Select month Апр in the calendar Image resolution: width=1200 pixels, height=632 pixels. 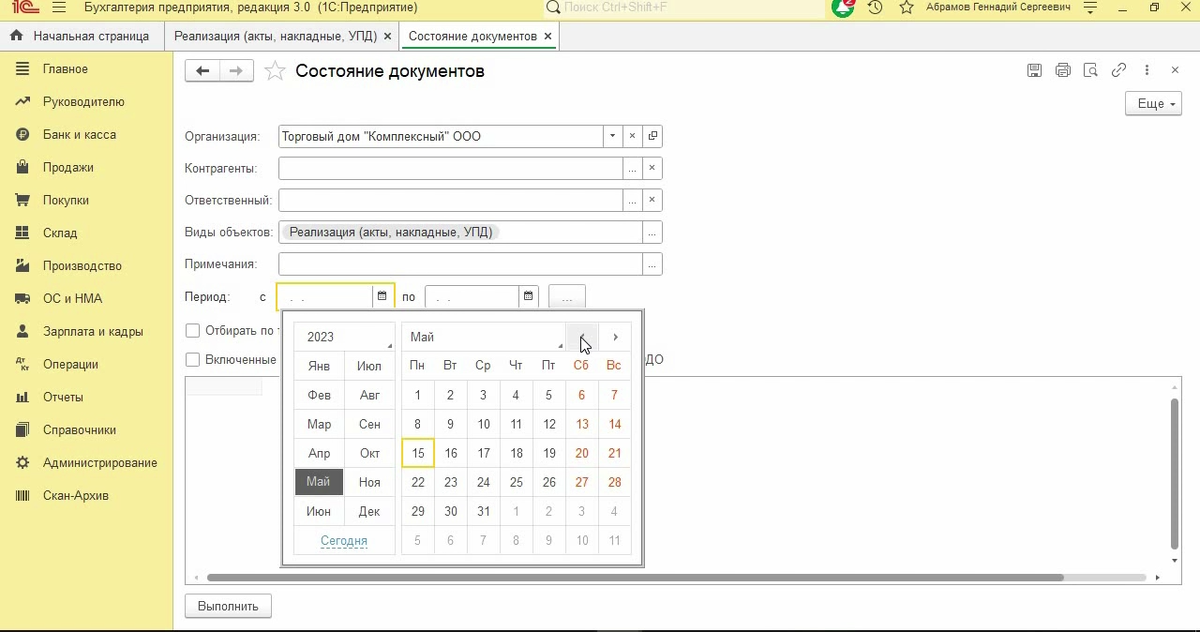(319, 453)
